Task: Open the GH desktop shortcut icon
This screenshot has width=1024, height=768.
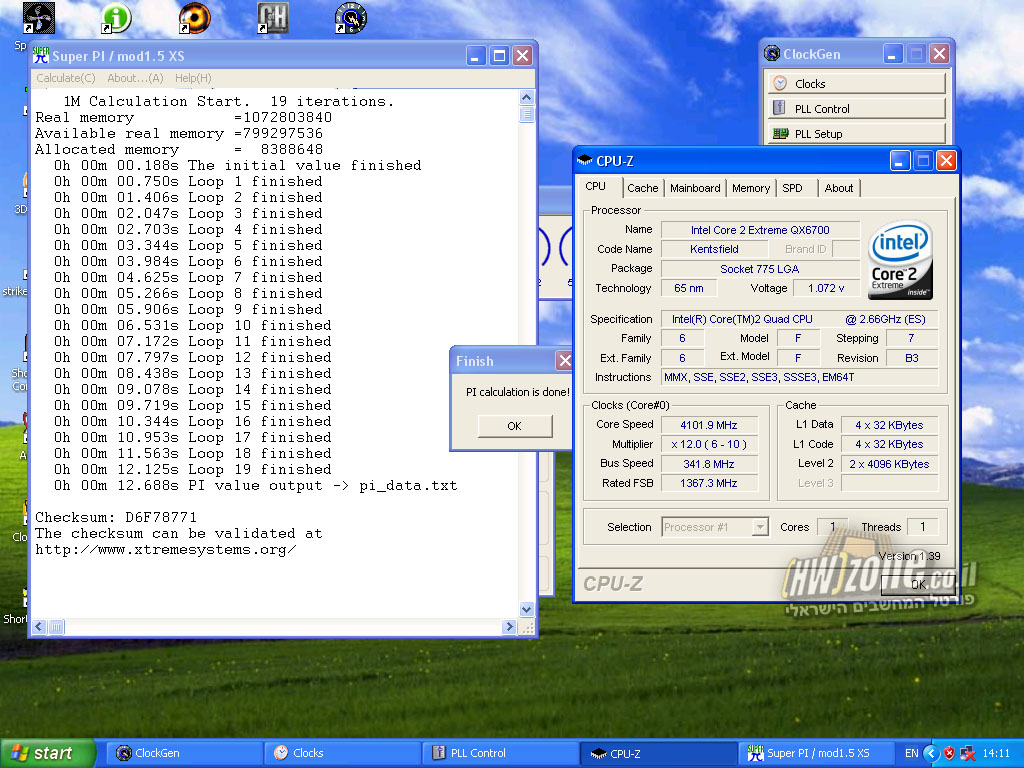Action: tap(273, 18)
